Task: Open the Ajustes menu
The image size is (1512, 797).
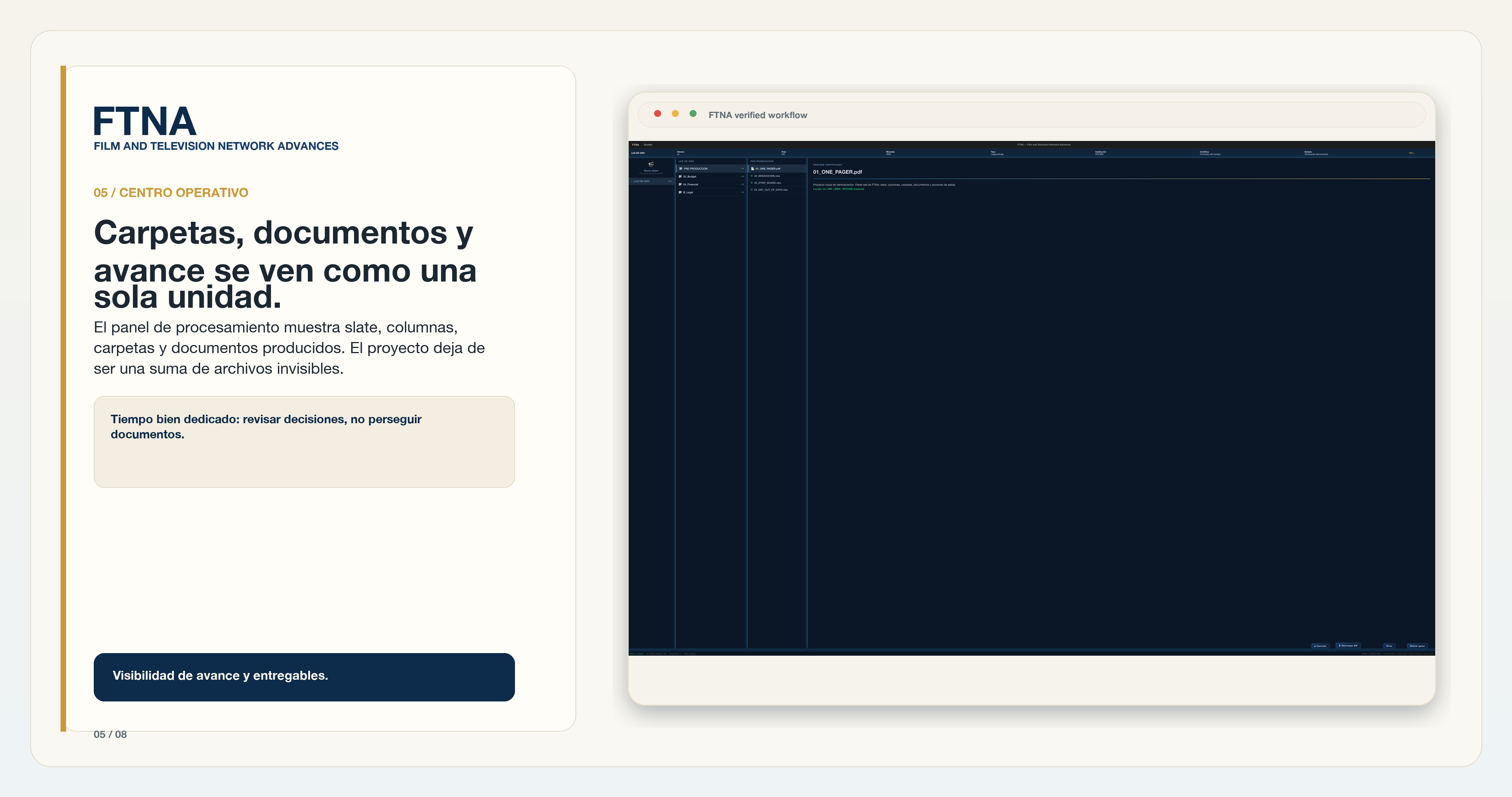Action: coord(648,144)
